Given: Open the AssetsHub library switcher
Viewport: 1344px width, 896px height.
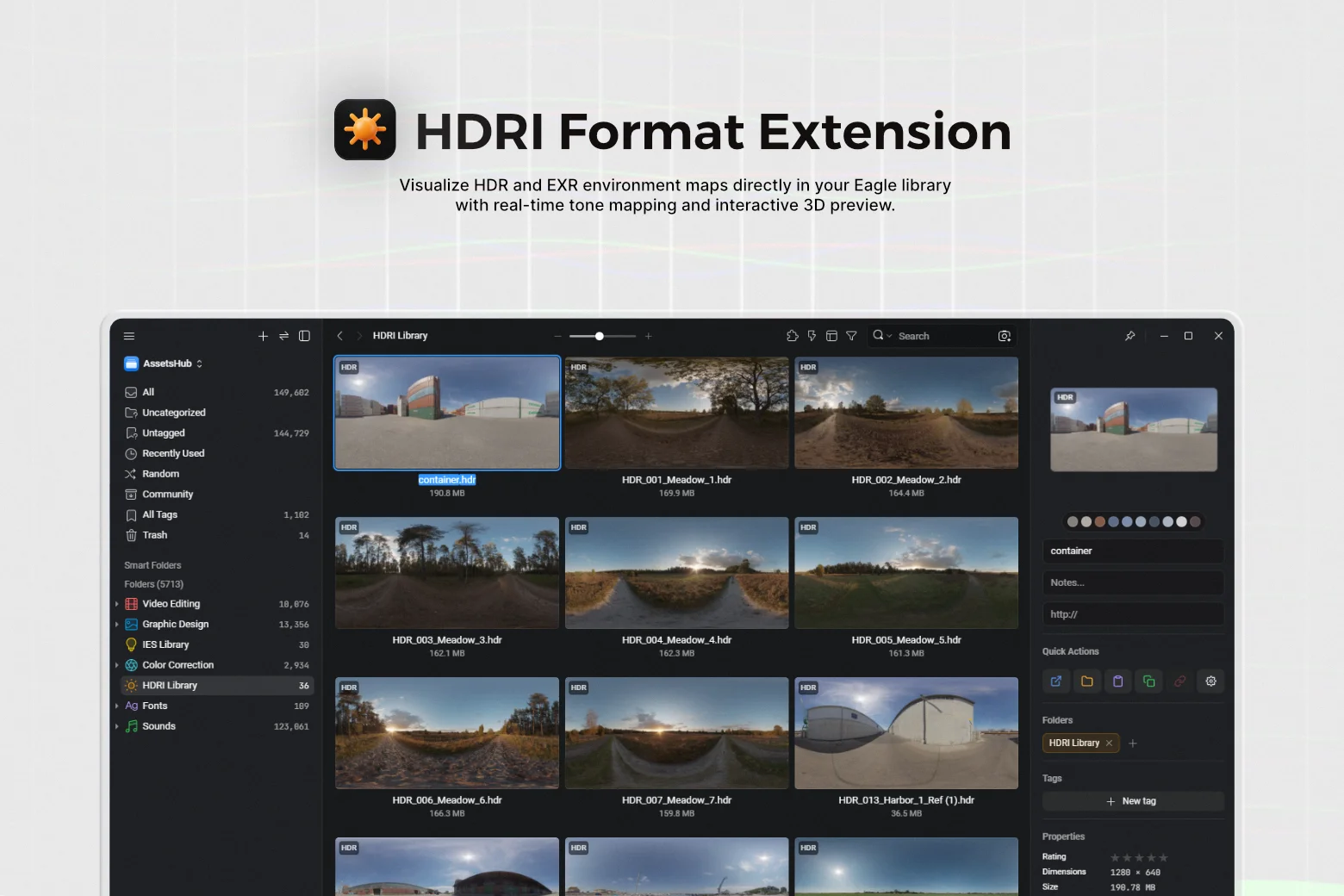Looking at the screenshot, I should click(168, 364).
